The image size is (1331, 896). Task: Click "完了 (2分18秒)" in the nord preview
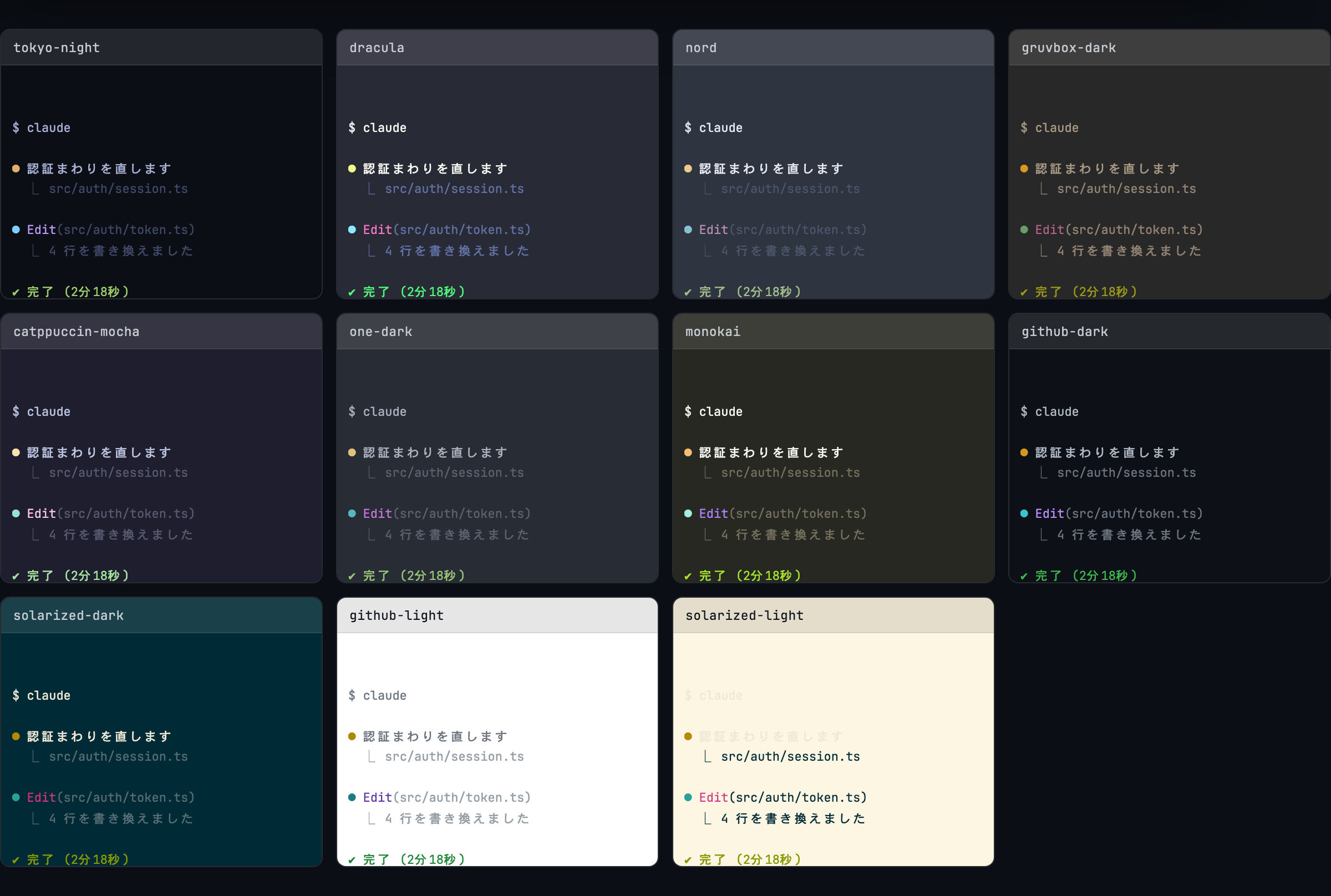pyautogui.click(x=751, y=292)
